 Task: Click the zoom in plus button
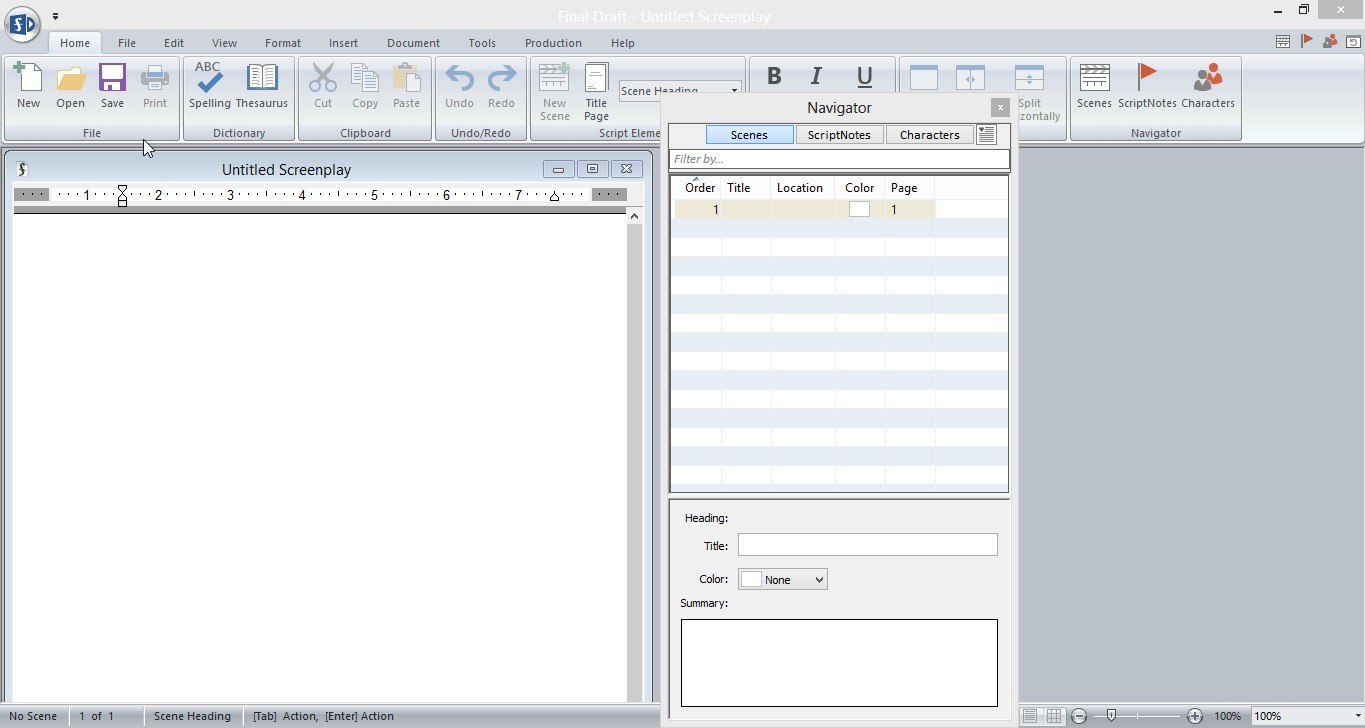(x=1195, y=716)
